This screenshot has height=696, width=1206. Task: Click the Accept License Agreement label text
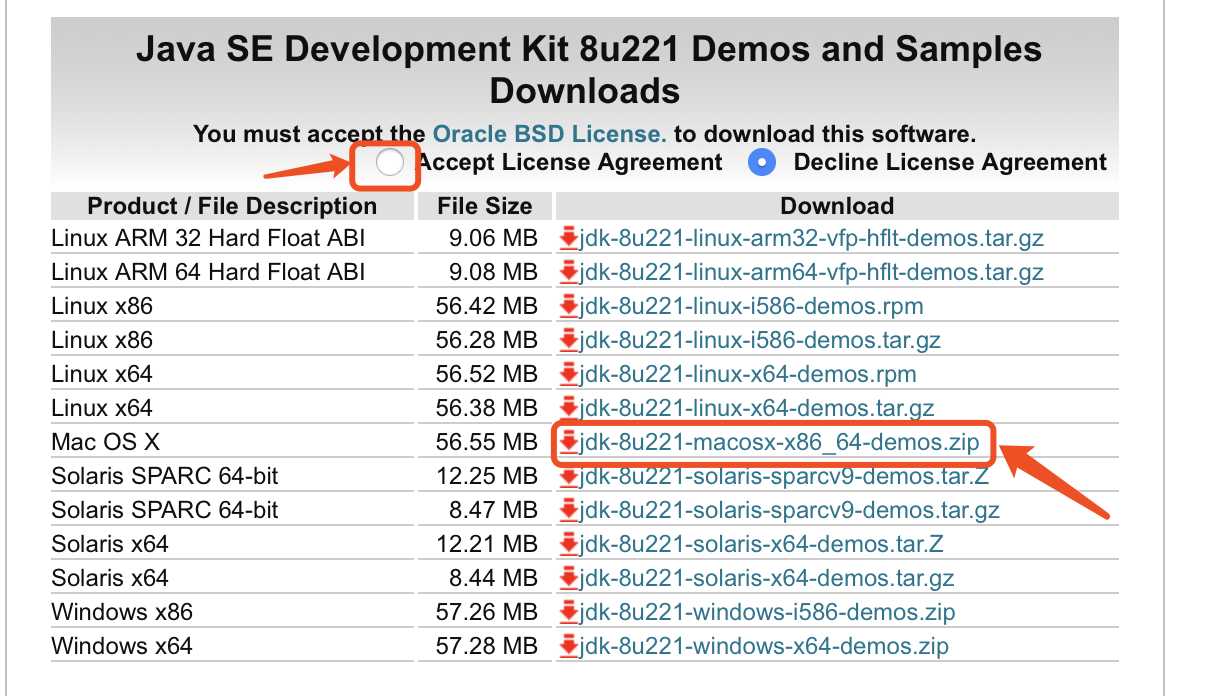pyautogui.click(x=570, y=162)
